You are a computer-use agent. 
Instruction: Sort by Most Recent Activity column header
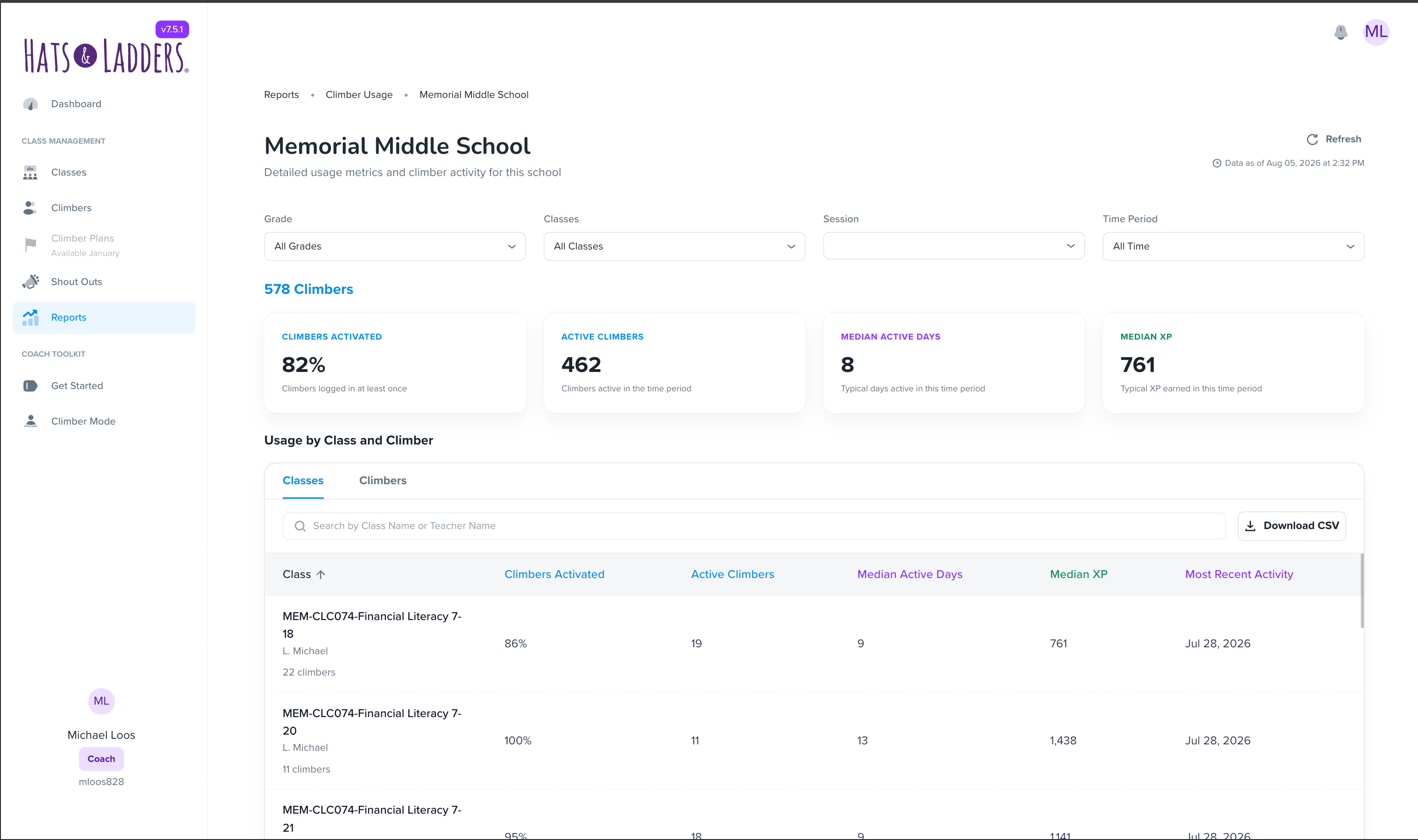tap(1239, 574)
